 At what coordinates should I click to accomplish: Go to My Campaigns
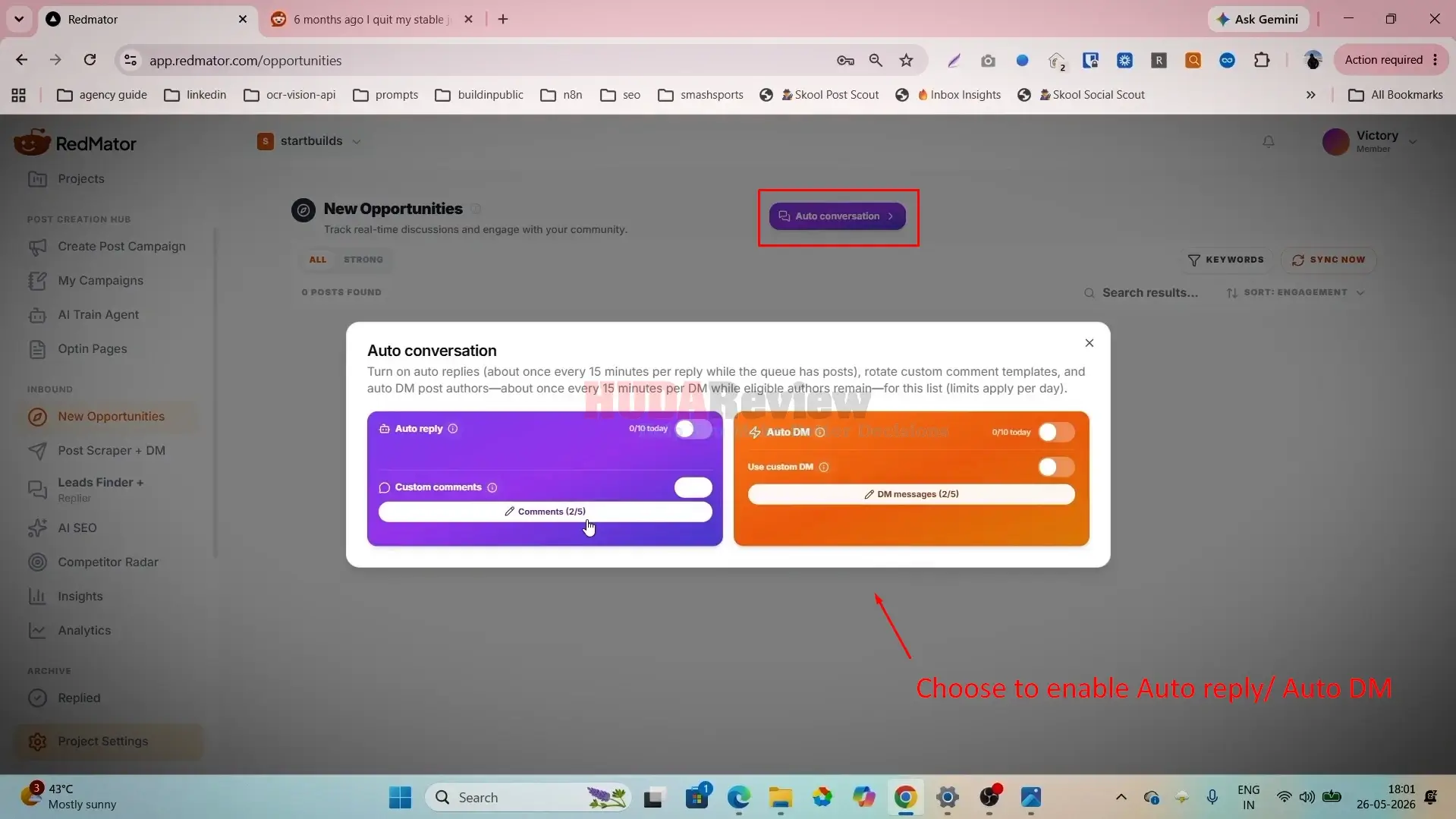point(100,281)
